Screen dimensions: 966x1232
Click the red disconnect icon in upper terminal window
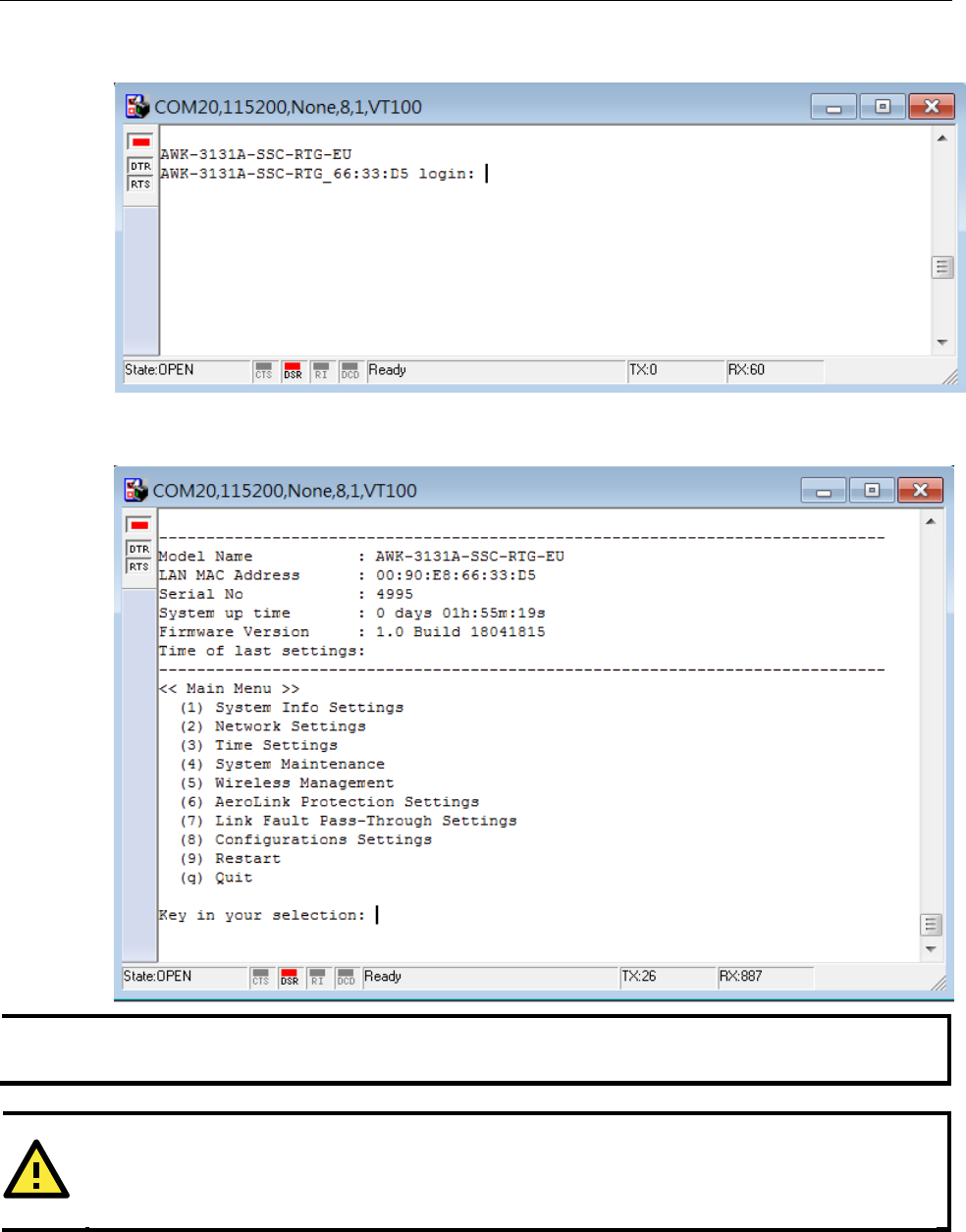click(140, 142)
